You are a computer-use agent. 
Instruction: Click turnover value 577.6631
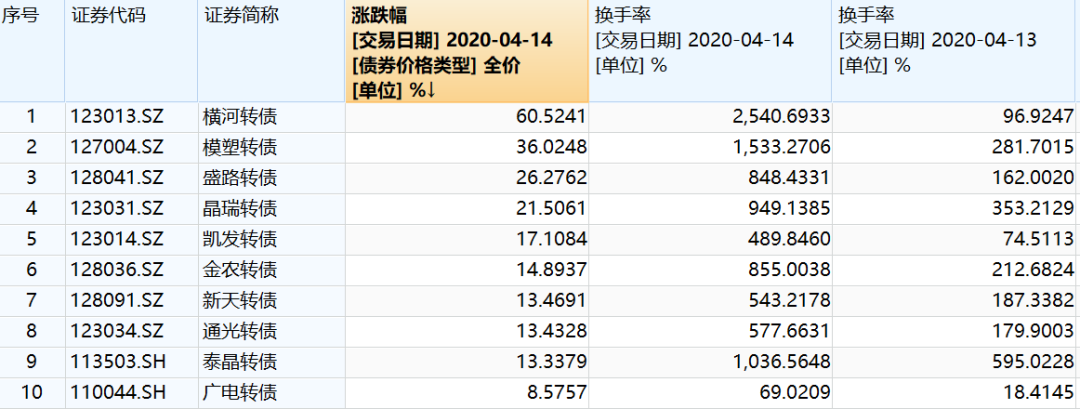[791, 332]
